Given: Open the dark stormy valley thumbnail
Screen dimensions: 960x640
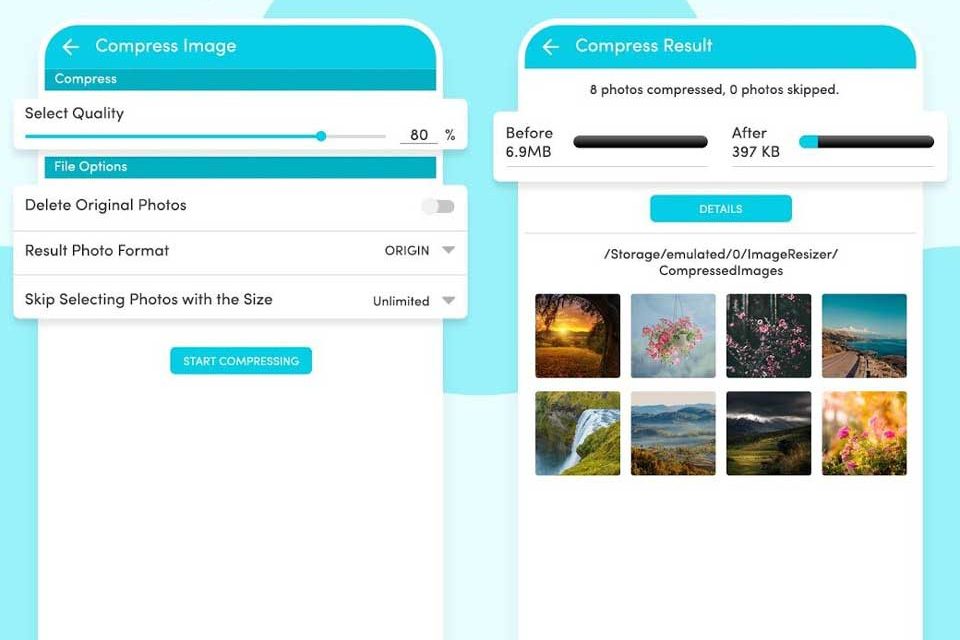Looking at the screenshot, I should pos(768,434).
